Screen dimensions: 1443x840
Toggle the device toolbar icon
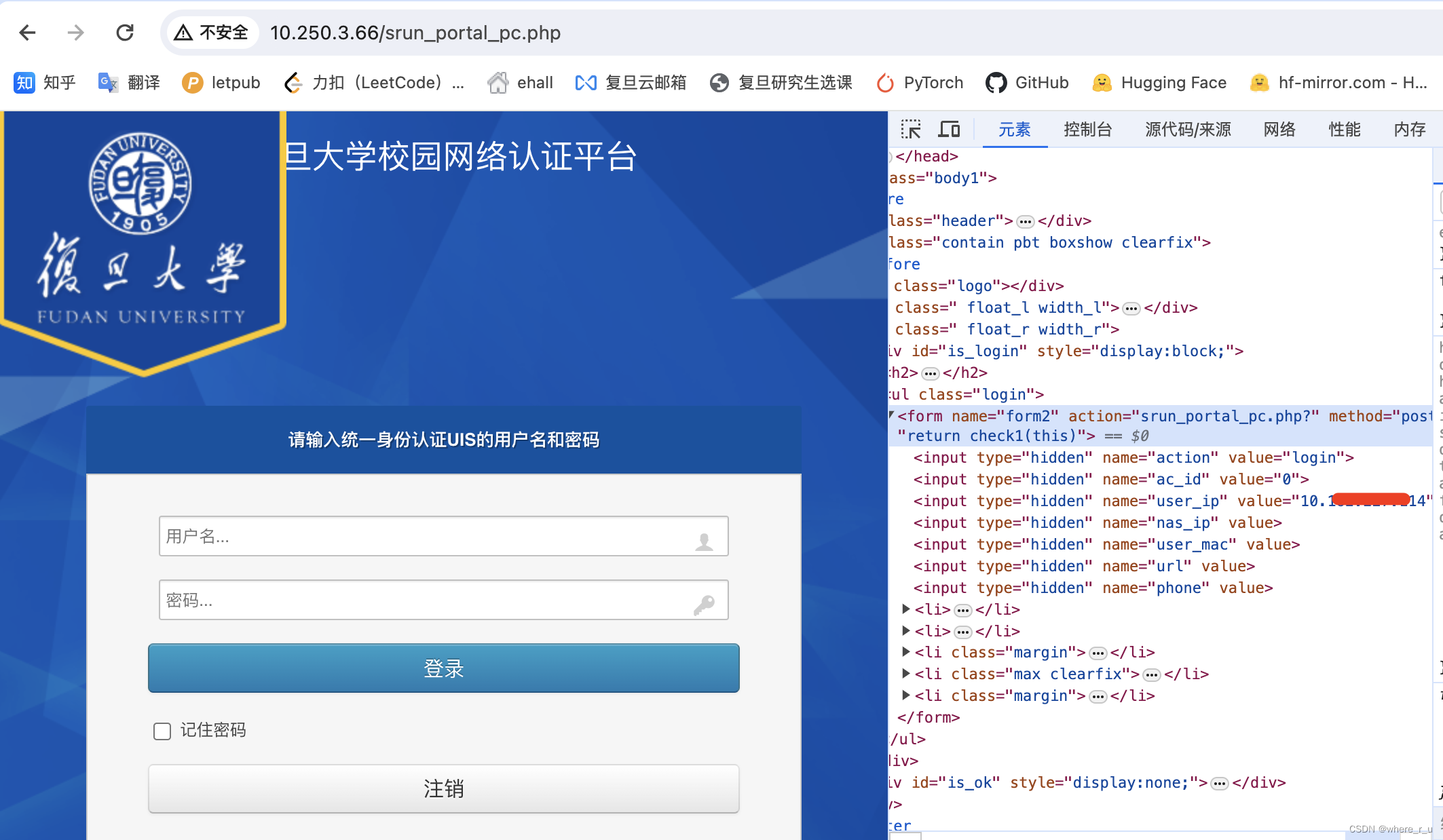(949, 129)
